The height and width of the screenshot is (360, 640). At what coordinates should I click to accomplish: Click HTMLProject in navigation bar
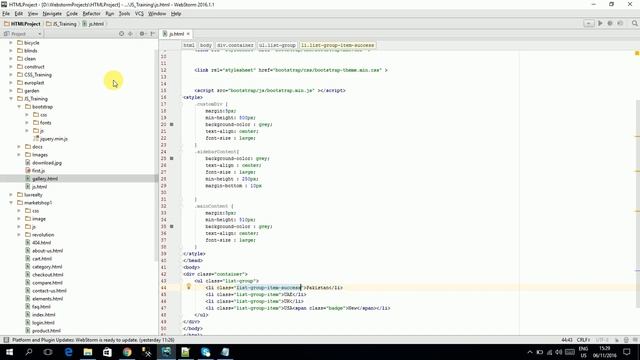click(22, 24)
